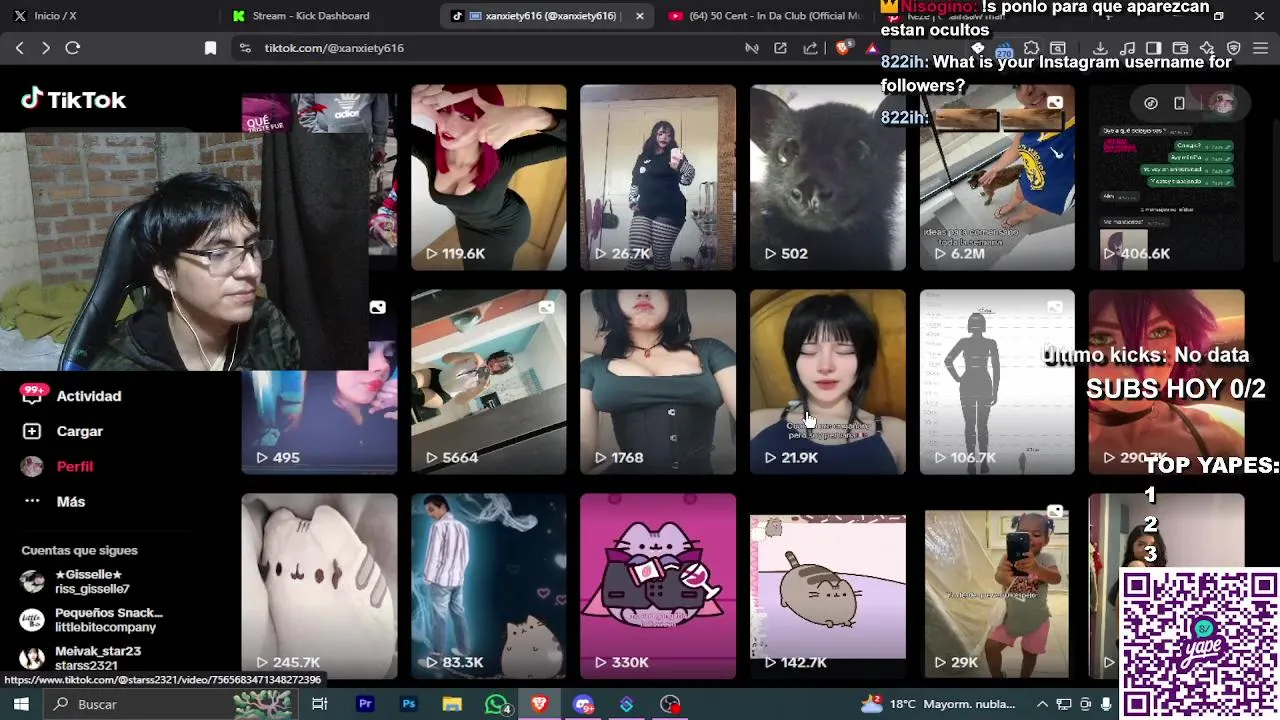Open the Windows Start menu
The width and height of the screenshot is (1280, 720).
[21, 704]
